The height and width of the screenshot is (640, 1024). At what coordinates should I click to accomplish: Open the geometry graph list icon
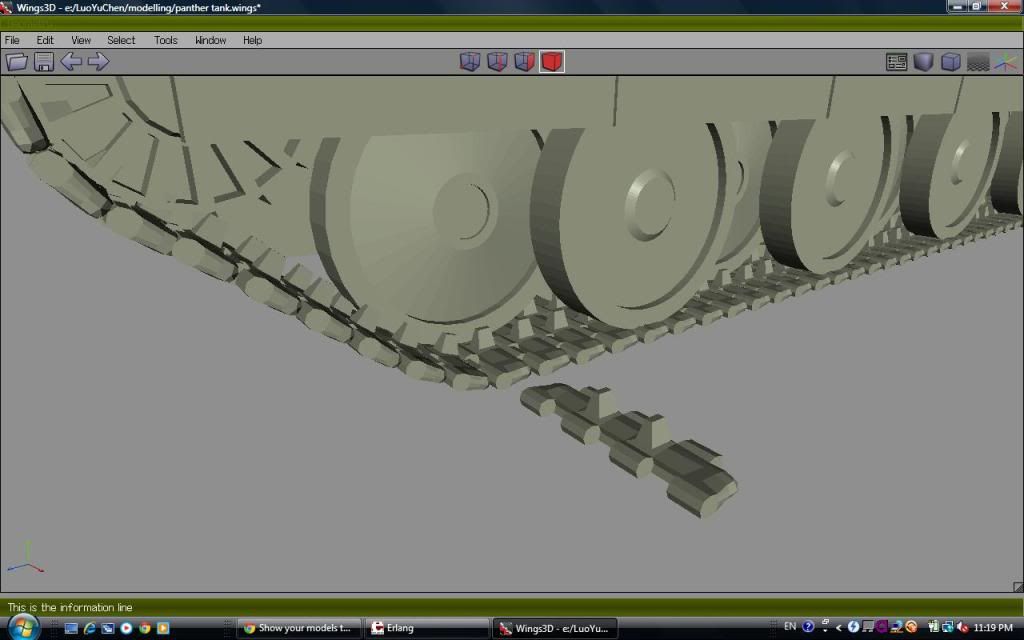[896, 62]
